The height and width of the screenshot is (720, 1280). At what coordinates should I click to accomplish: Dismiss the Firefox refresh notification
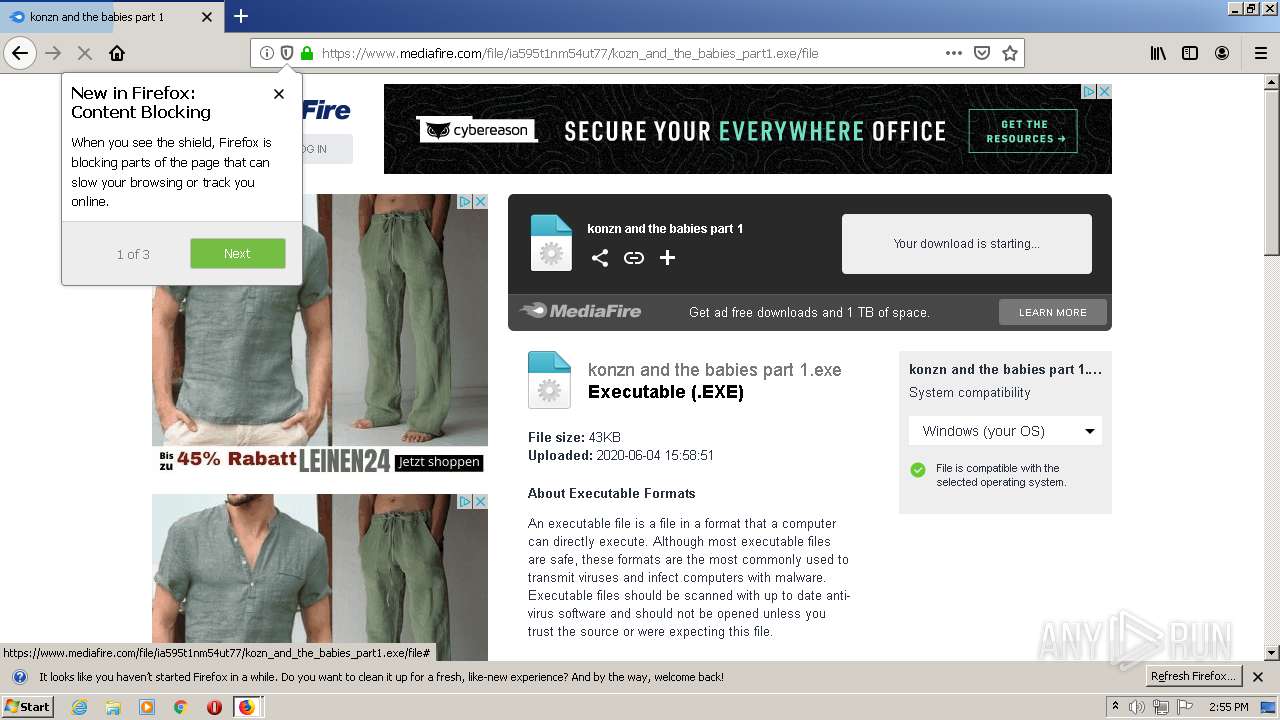tap(1258, 677)
